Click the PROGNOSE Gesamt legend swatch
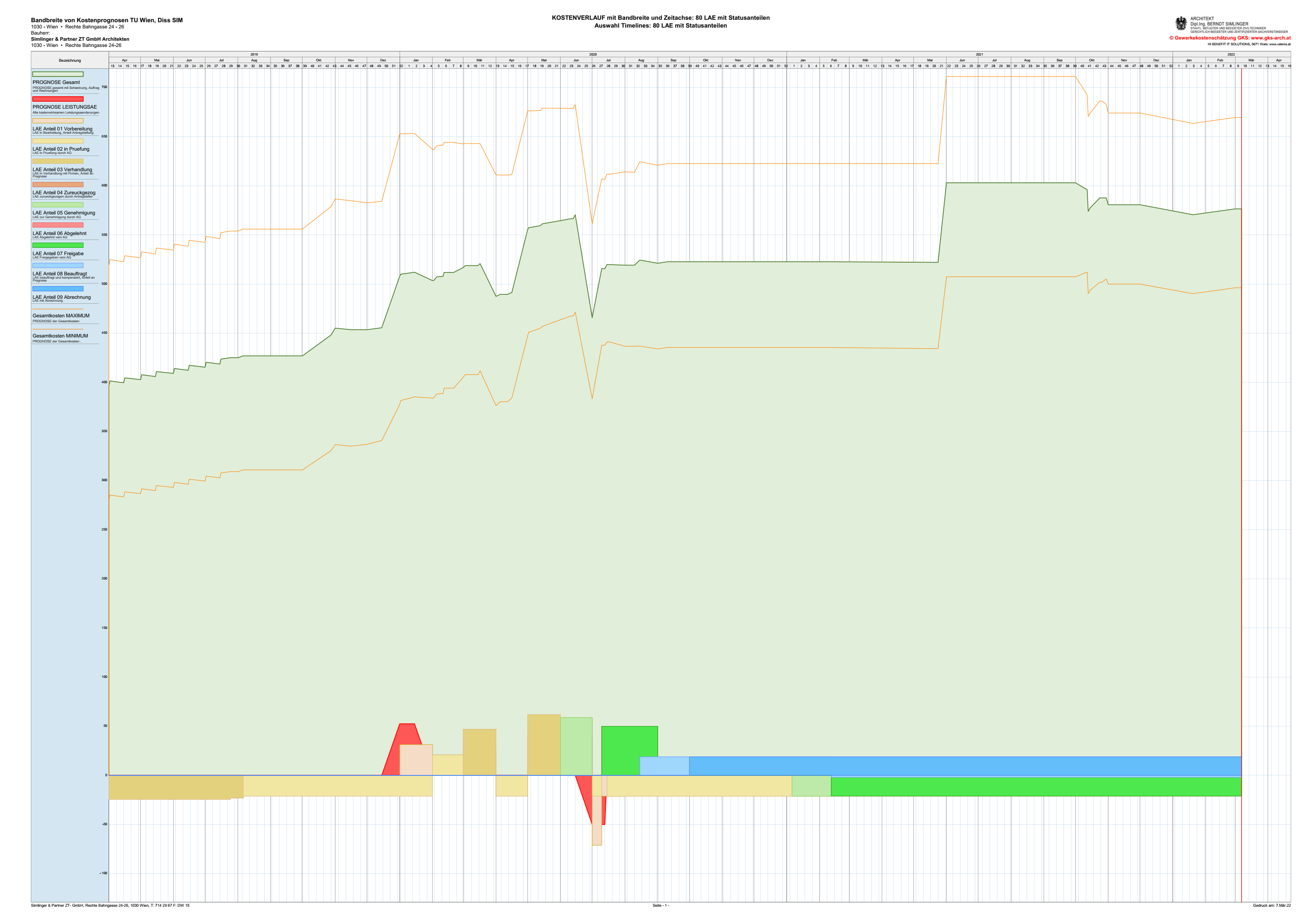The height and width of the screenshot is (924, 1308). [58, 74]
